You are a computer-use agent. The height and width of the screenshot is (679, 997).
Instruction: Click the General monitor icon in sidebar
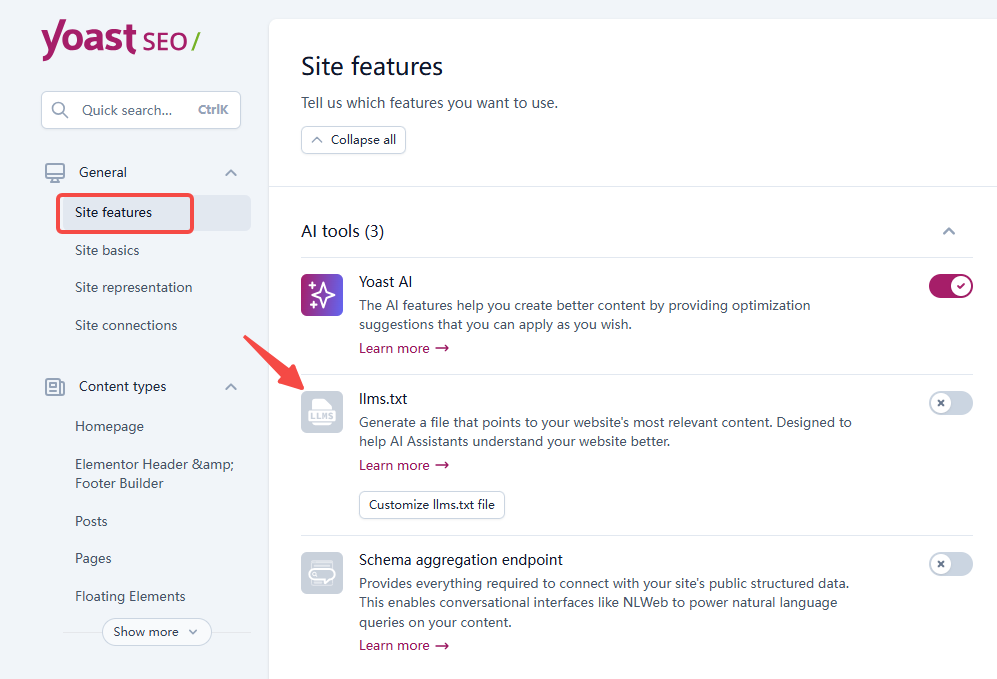[x=54, y=170]
